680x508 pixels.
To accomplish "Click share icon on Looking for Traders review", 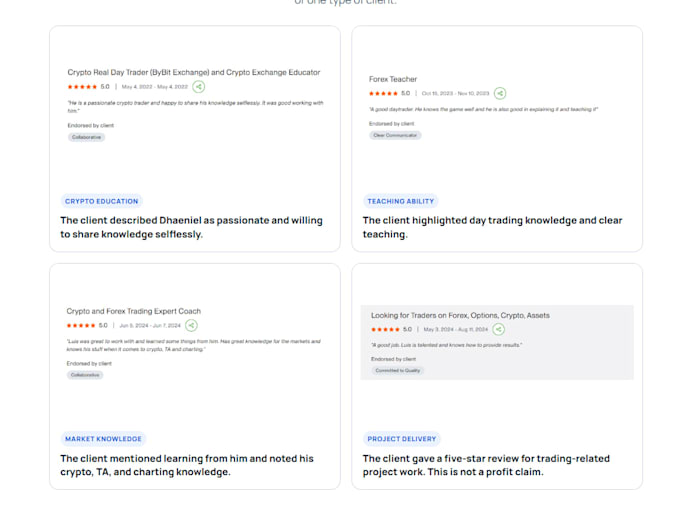I will point(499,329).
